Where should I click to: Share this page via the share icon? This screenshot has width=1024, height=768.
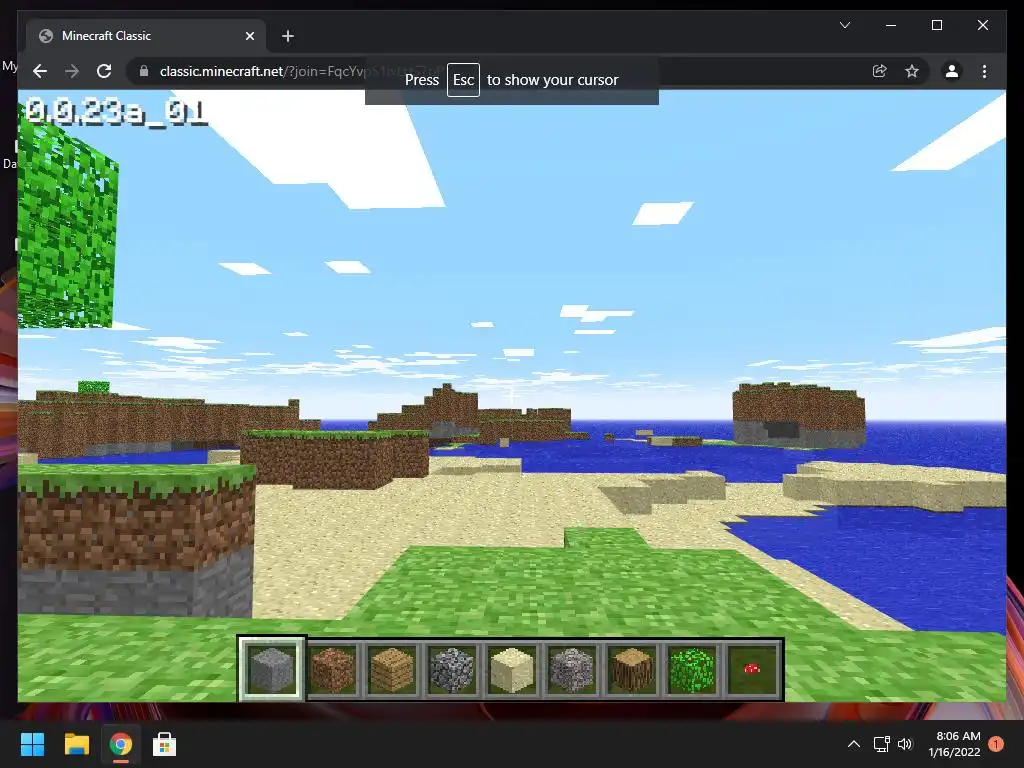pos(880,71)
